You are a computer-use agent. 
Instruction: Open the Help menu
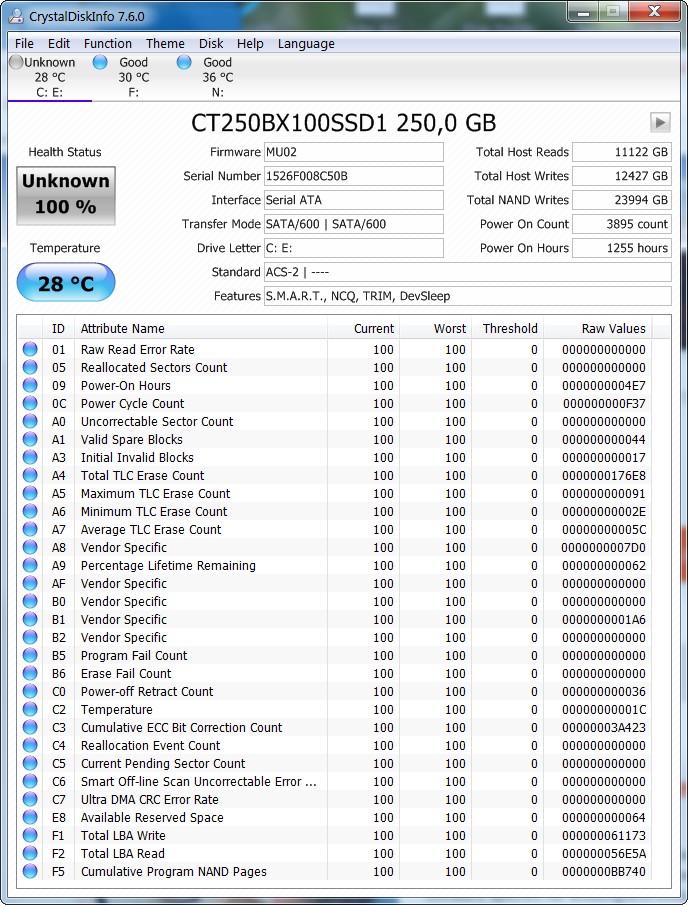(250, 44)
